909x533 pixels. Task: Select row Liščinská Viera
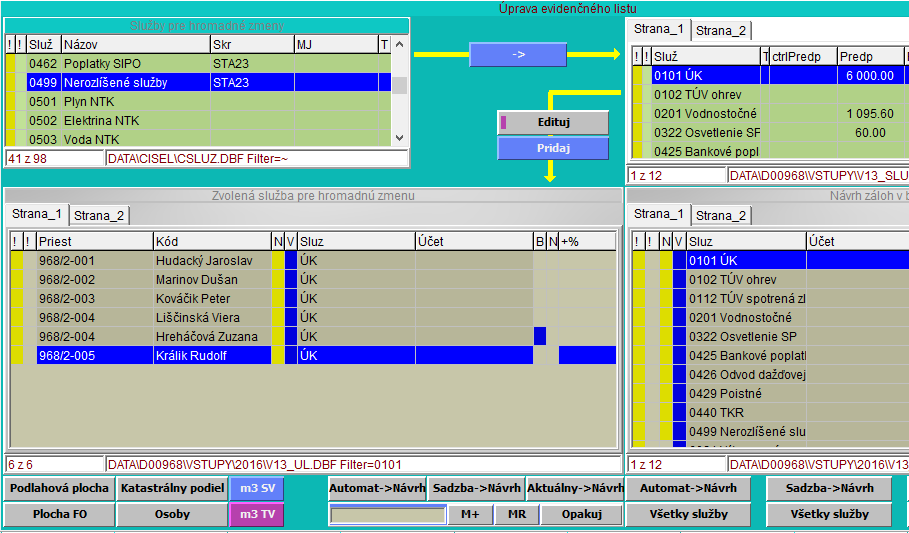pos(313,318)
